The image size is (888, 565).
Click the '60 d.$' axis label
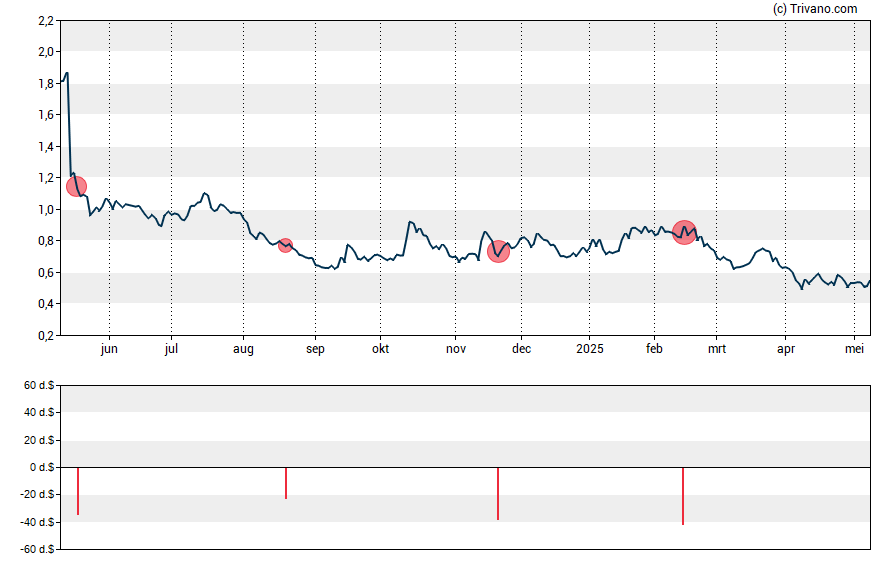click(39, 386)
